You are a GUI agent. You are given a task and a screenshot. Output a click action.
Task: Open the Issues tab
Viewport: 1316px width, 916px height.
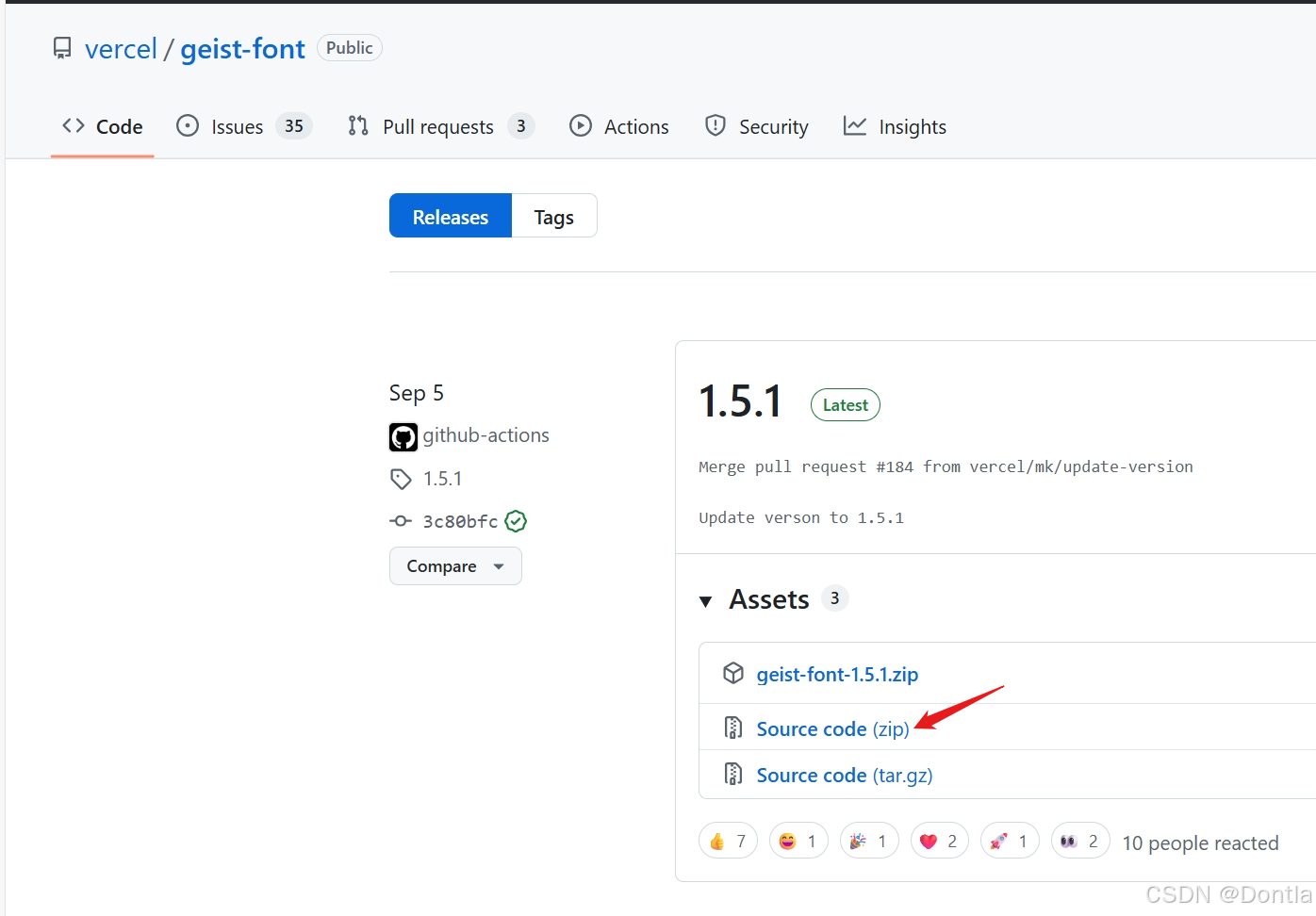(244, 126)
